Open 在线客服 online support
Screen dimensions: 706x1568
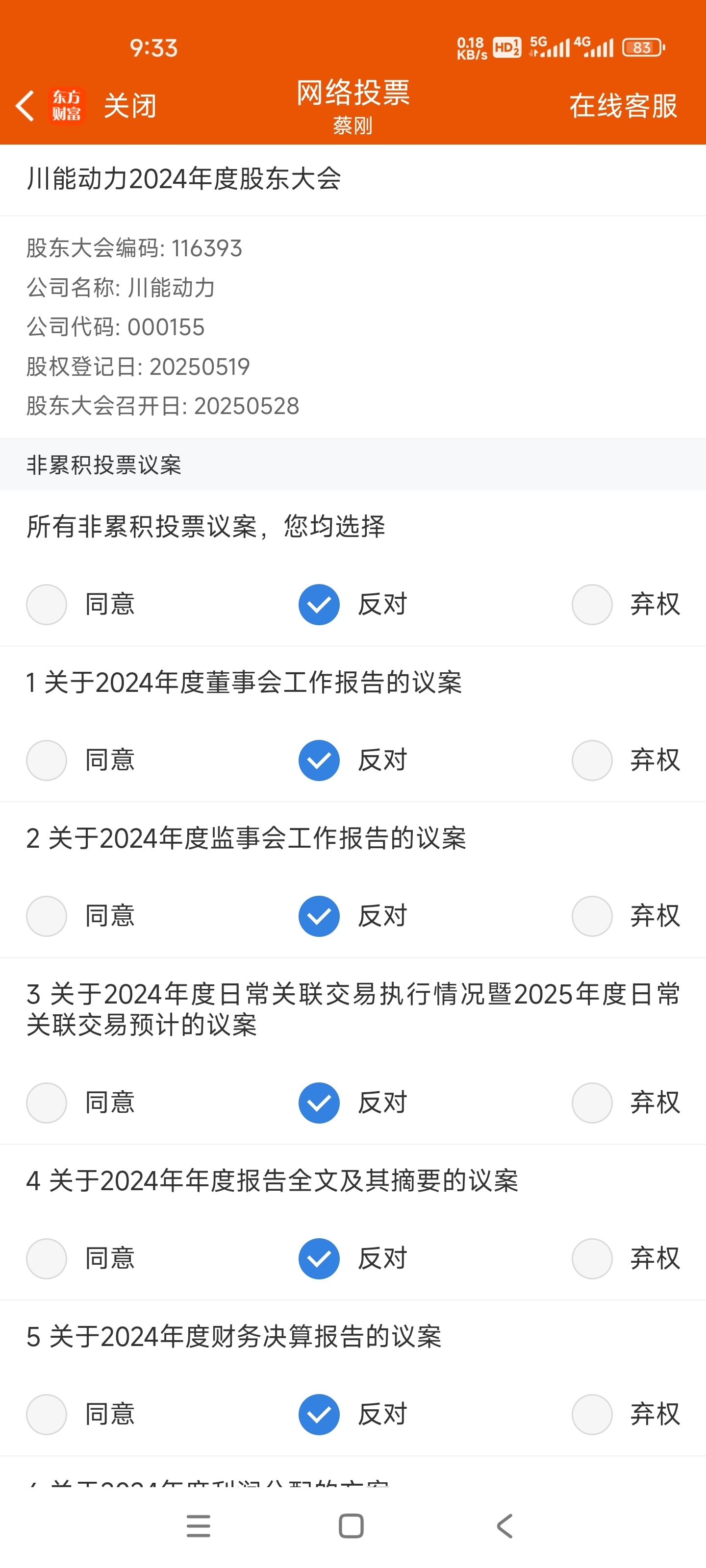(x=623, y=106)
